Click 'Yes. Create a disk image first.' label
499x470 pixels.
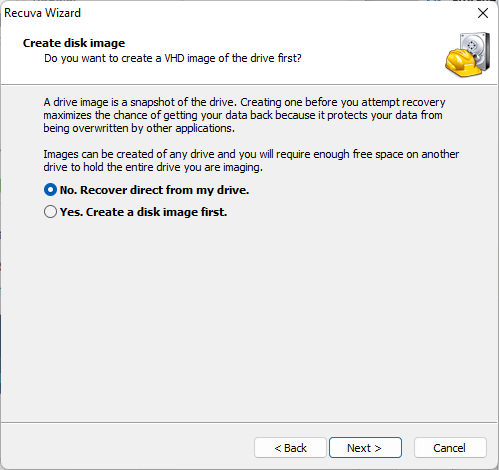143,212
